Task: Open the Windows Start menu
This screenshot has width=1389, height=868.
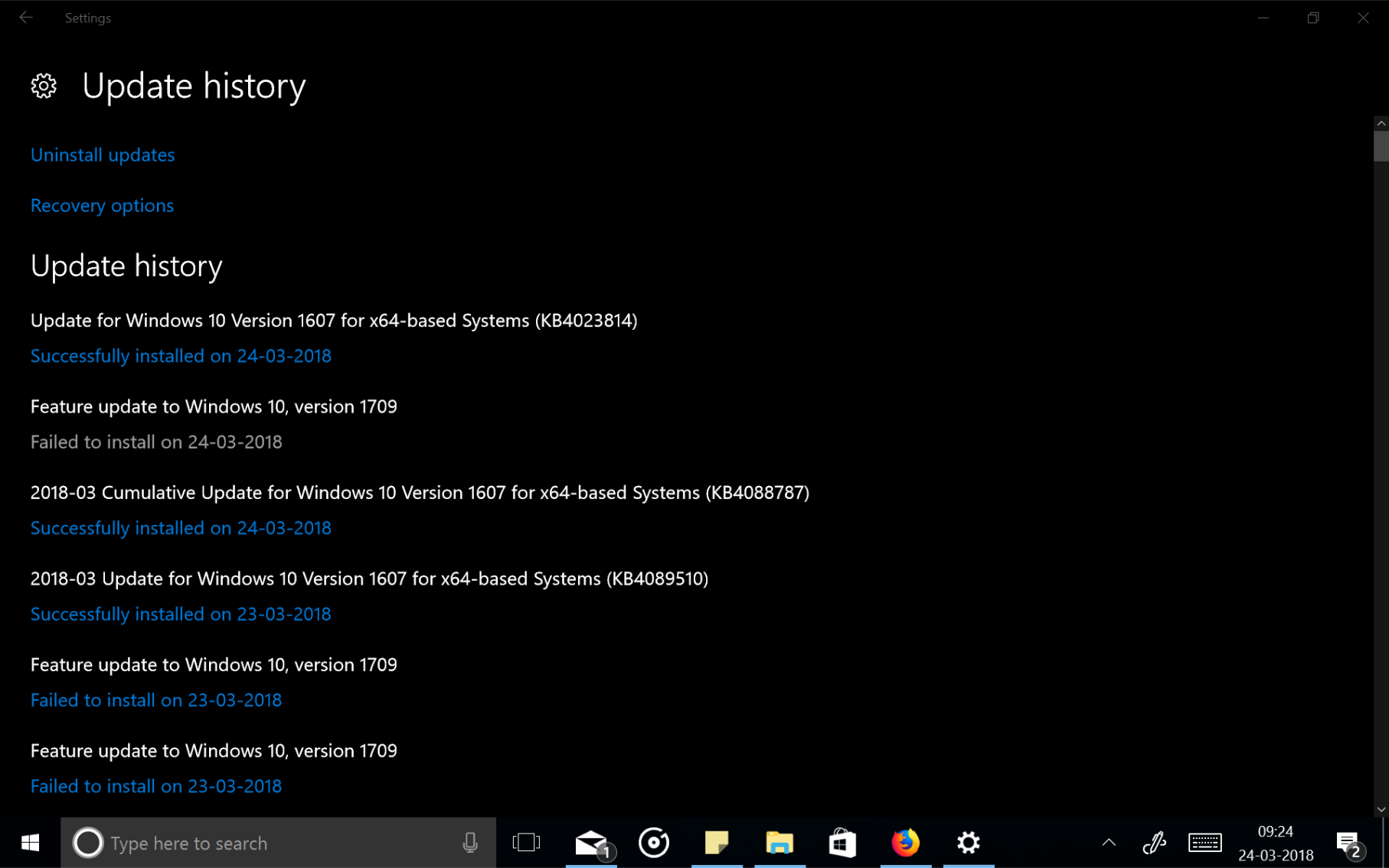Action: pyautogui.click(x=30, y=843)
